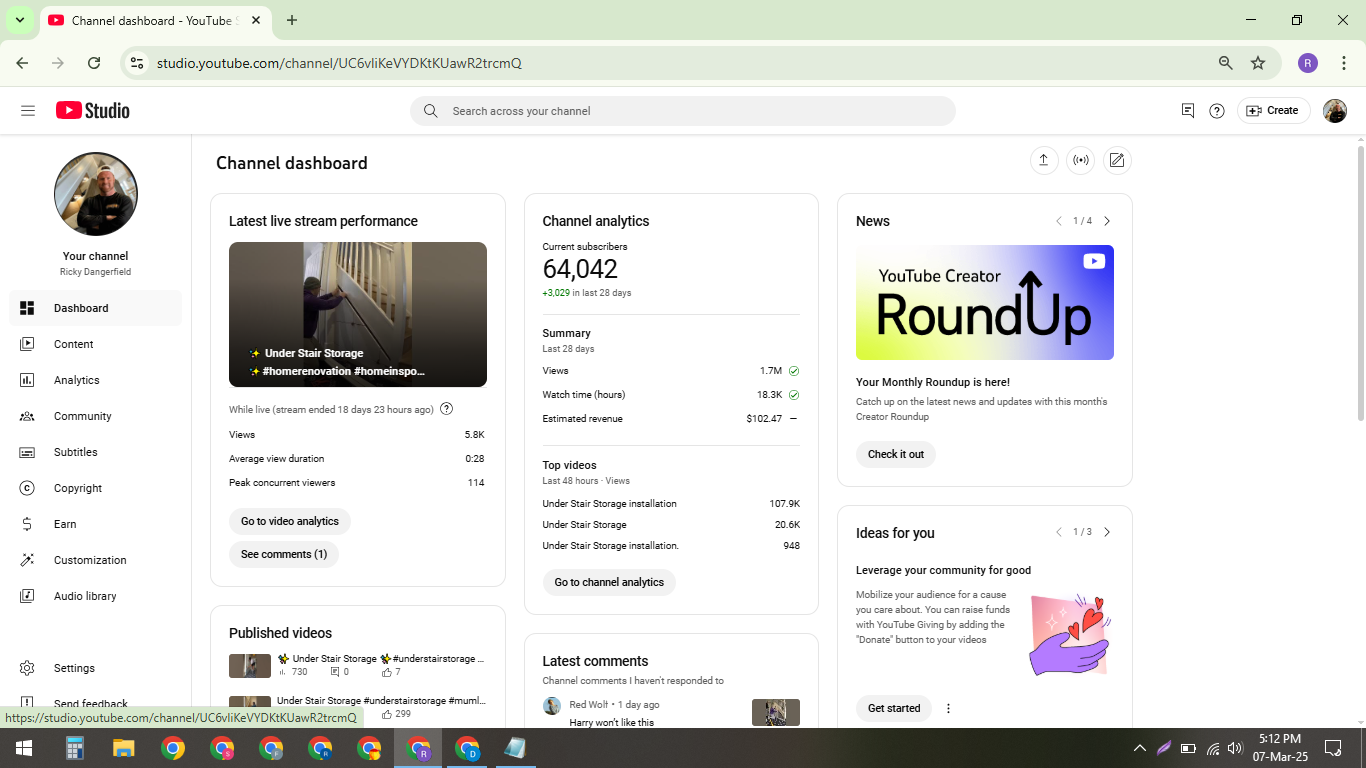Open the help question mark icon
The width and height of the screenshot is (1366, 768).
point(1217,111)
